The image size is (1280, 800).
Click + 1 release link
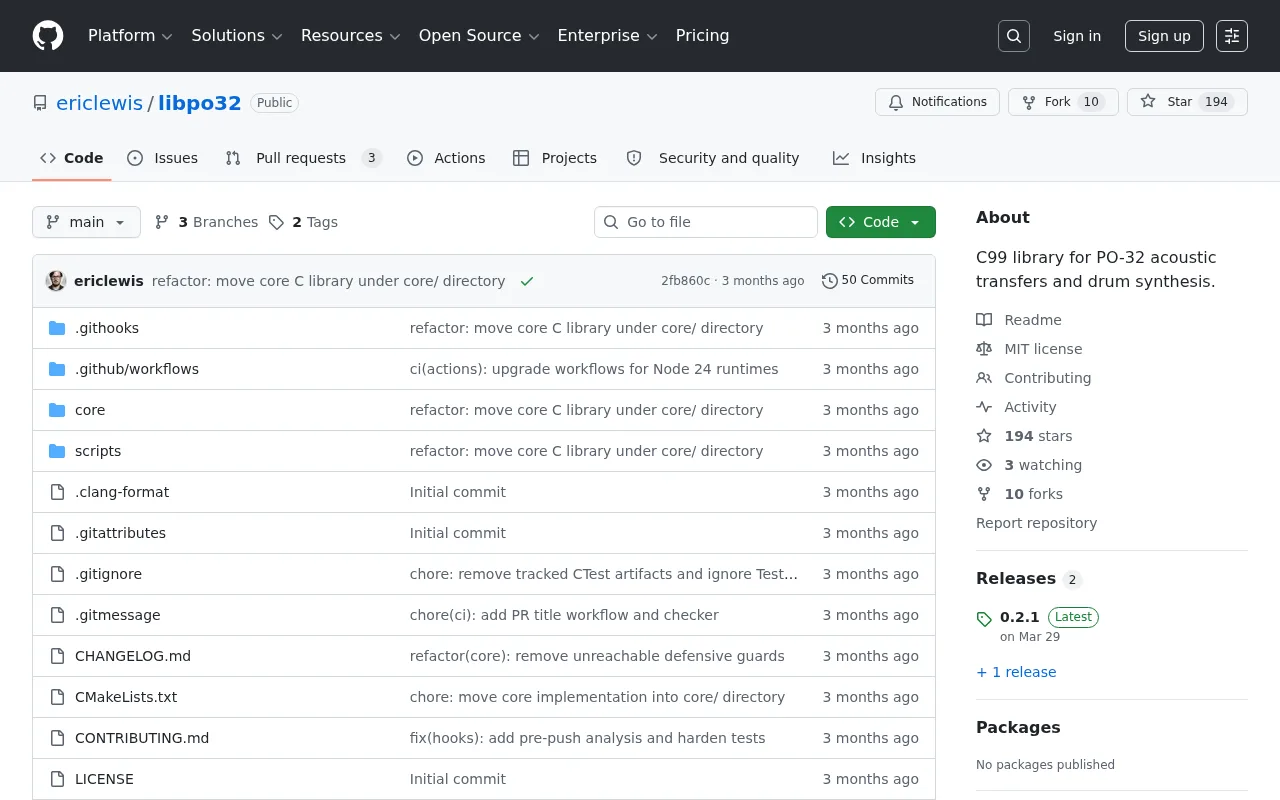tap(1016, 672)
